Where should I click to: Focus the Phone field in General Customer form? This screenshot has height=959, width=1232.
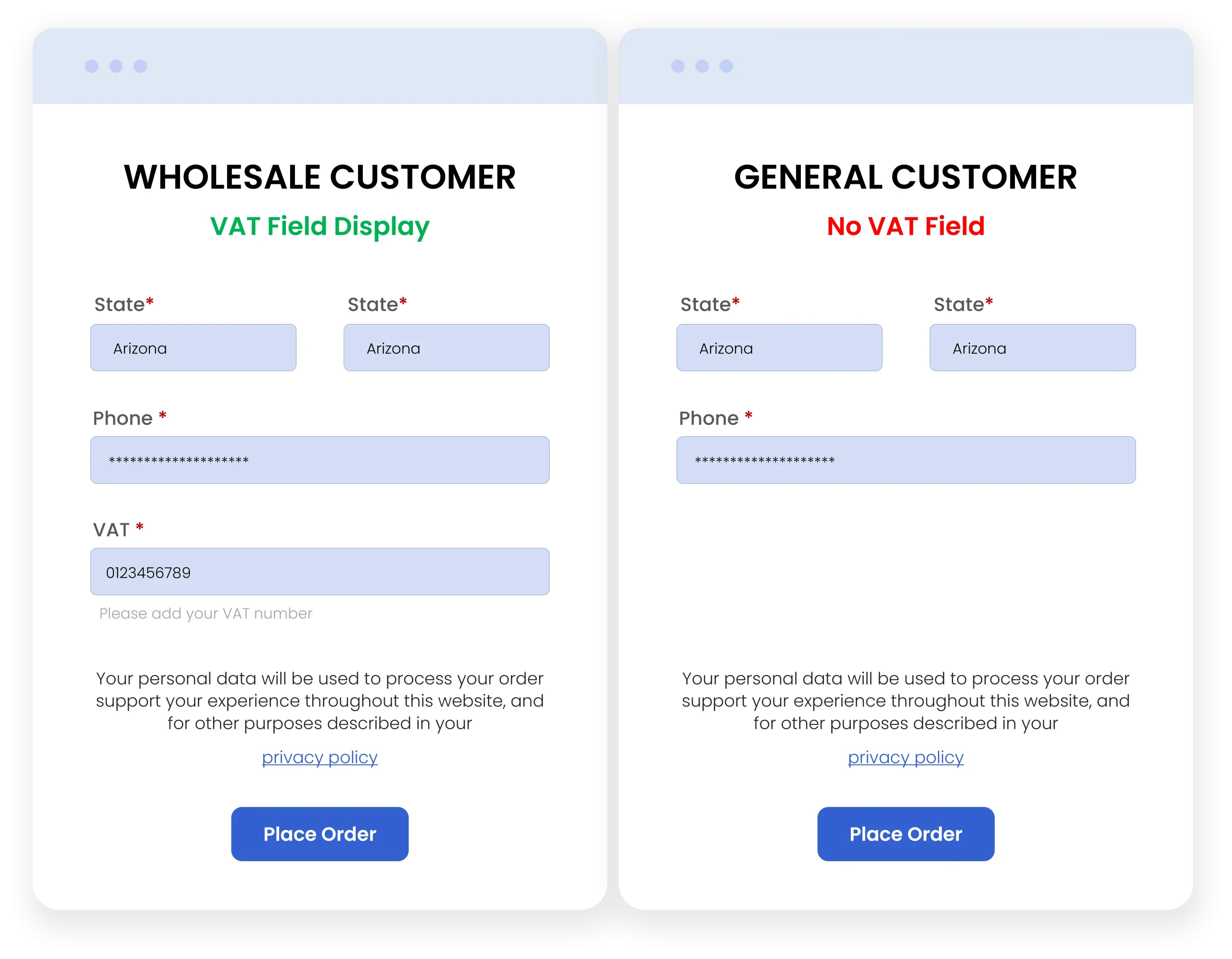905,460
